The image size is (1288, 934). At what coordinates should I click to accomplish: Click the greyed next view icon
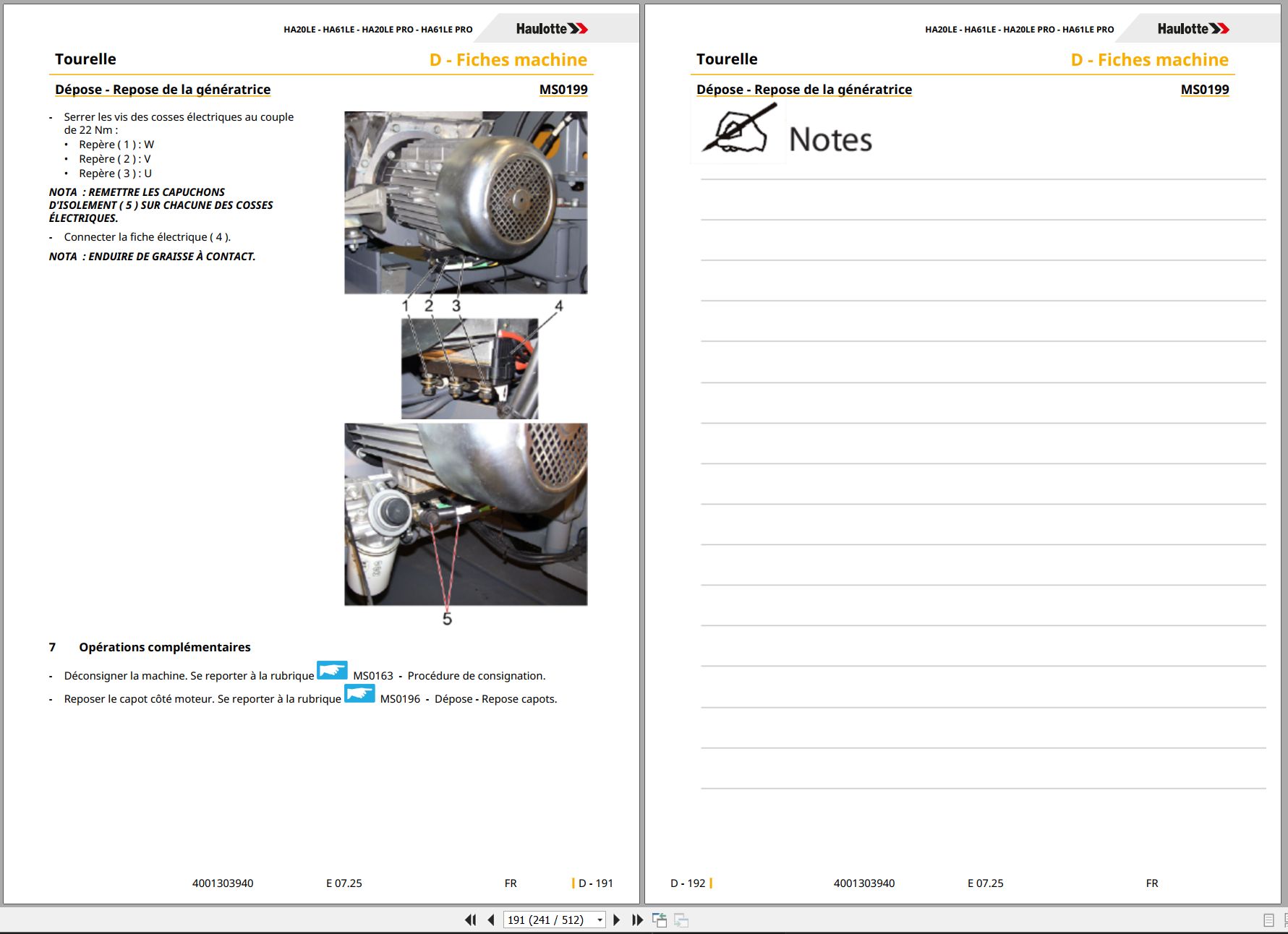point(681,920)
